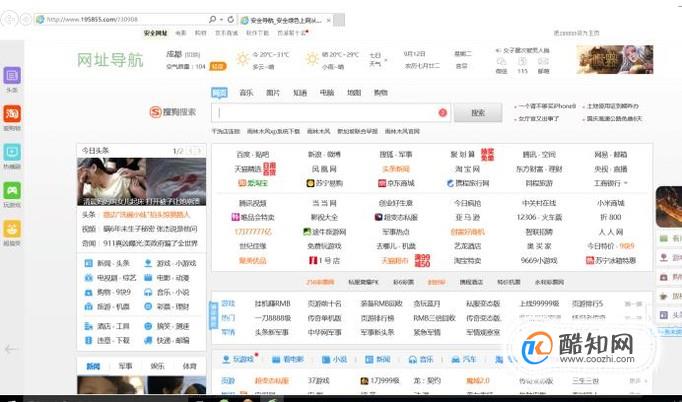Image resolution: width=682 pixels, height=402 pixels.
Task: Click the red badge icon in search box
Action: (442, 113)
